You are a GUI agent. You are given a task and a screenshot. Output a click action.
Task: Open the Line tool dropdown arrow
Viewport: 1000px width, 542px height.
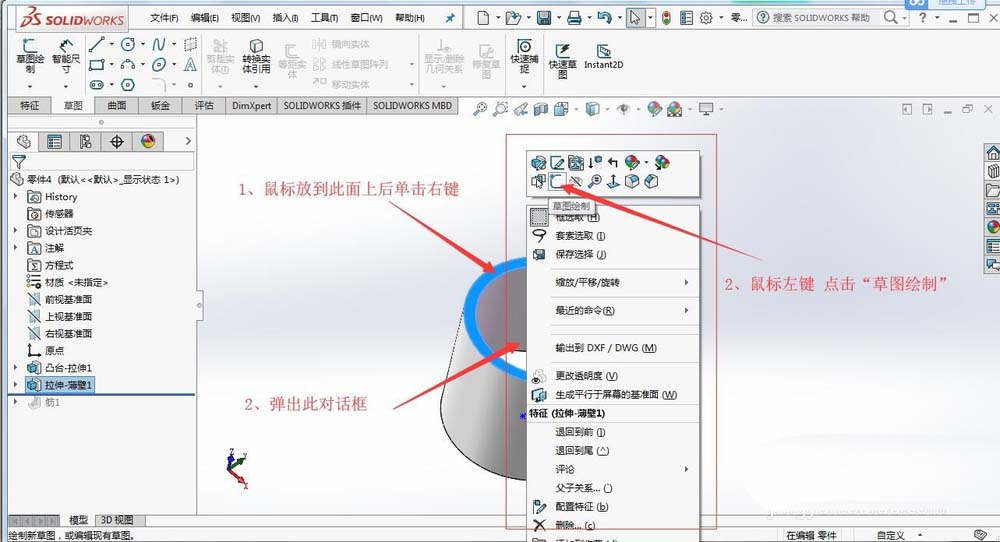click(x=112, y=44)
